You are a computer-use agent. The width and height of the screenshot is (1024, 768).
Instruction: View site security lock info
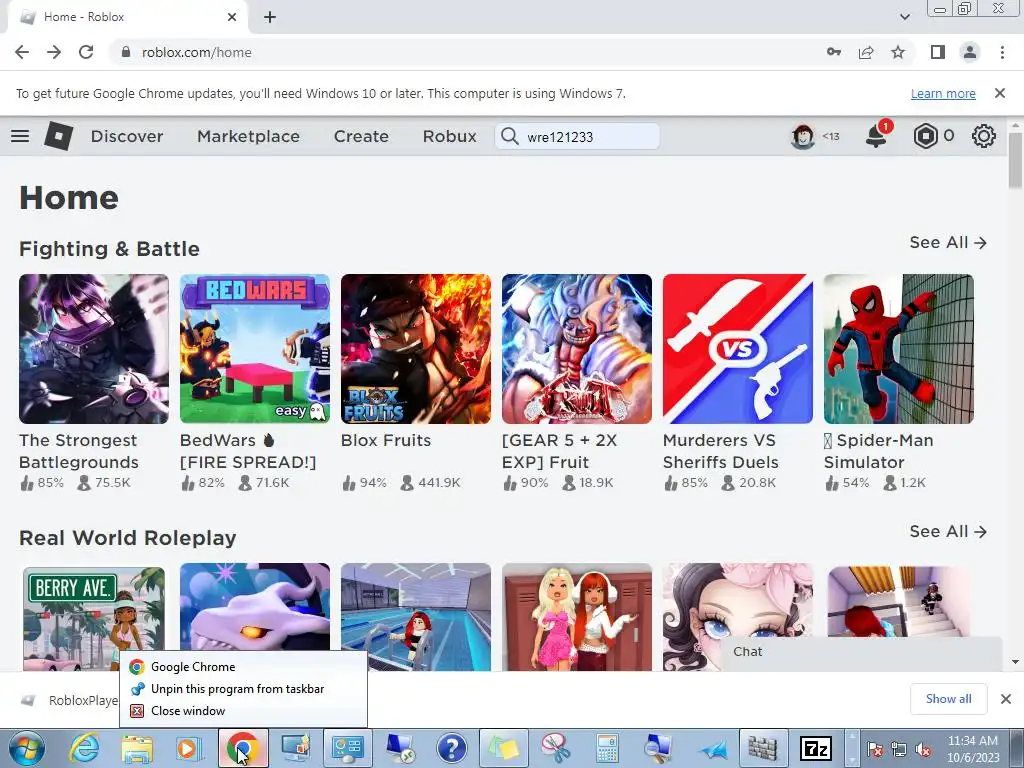[126, 52]
